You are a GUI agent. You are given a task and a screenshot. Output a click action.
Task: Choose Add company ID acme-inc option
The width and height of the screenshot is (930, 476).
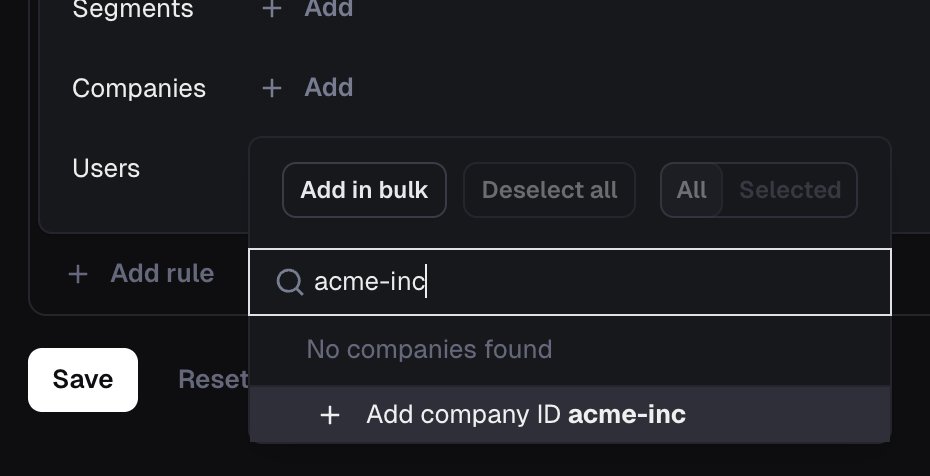[570, 414]
